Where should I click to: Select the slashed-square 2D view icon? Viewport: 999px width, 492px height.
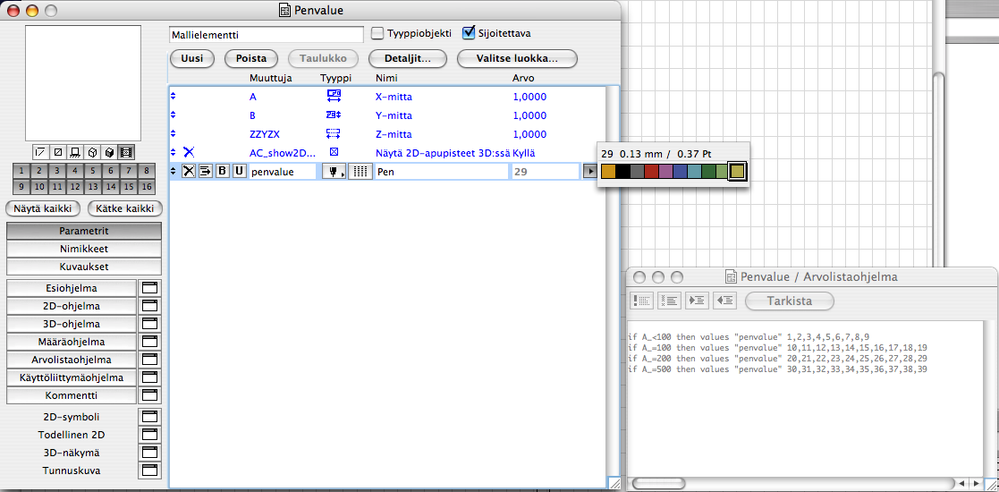58,152
